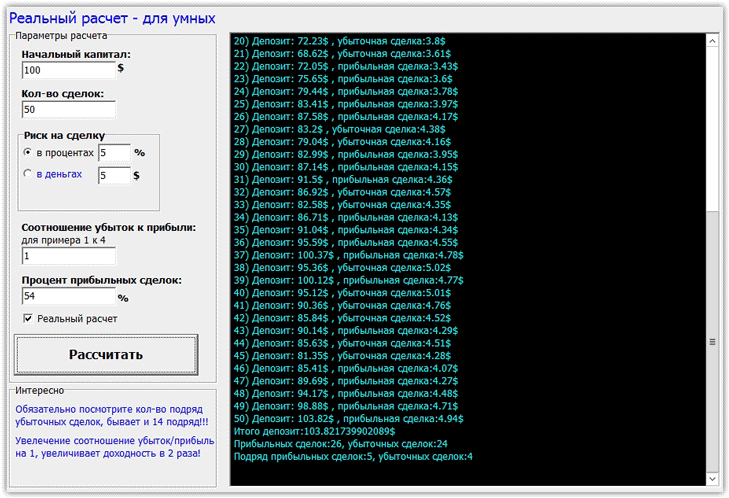
Task: Toggle the Реальный расчет checkbox
Action: (x=28, y=319)
